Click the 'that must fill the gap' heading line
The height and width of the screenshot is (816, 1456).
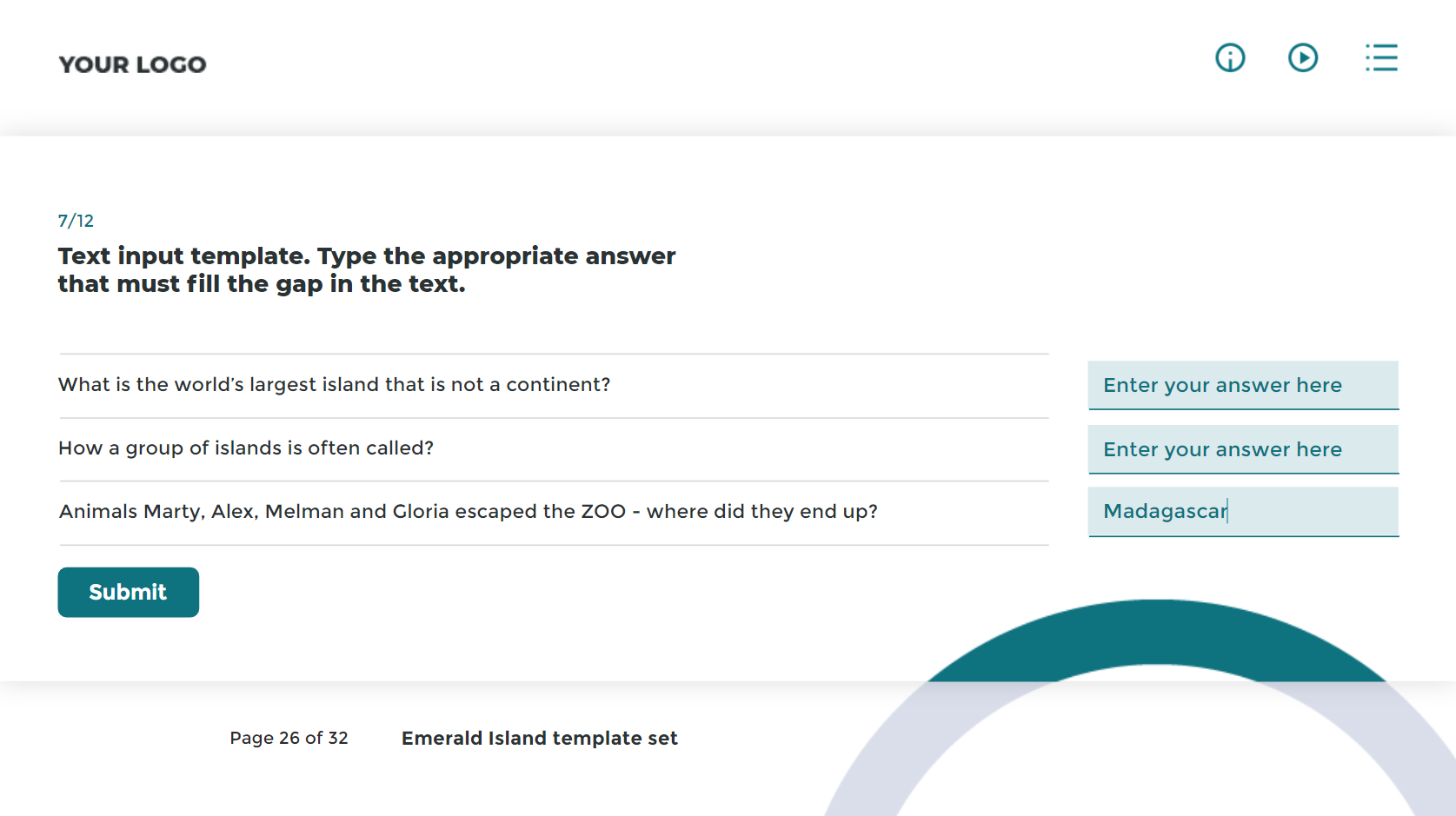[262, 284]
